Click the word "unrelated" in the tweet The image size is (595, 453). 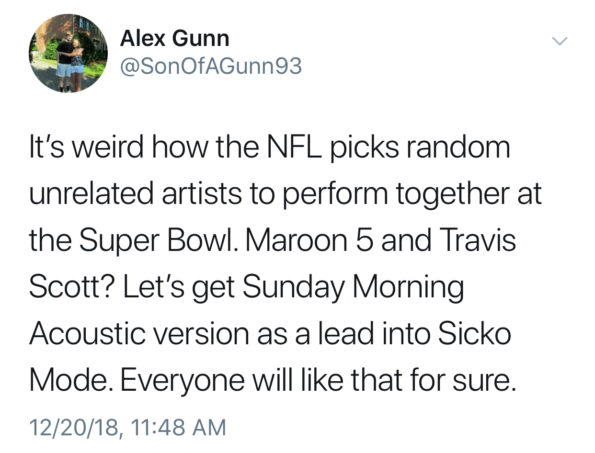(92, 193)
